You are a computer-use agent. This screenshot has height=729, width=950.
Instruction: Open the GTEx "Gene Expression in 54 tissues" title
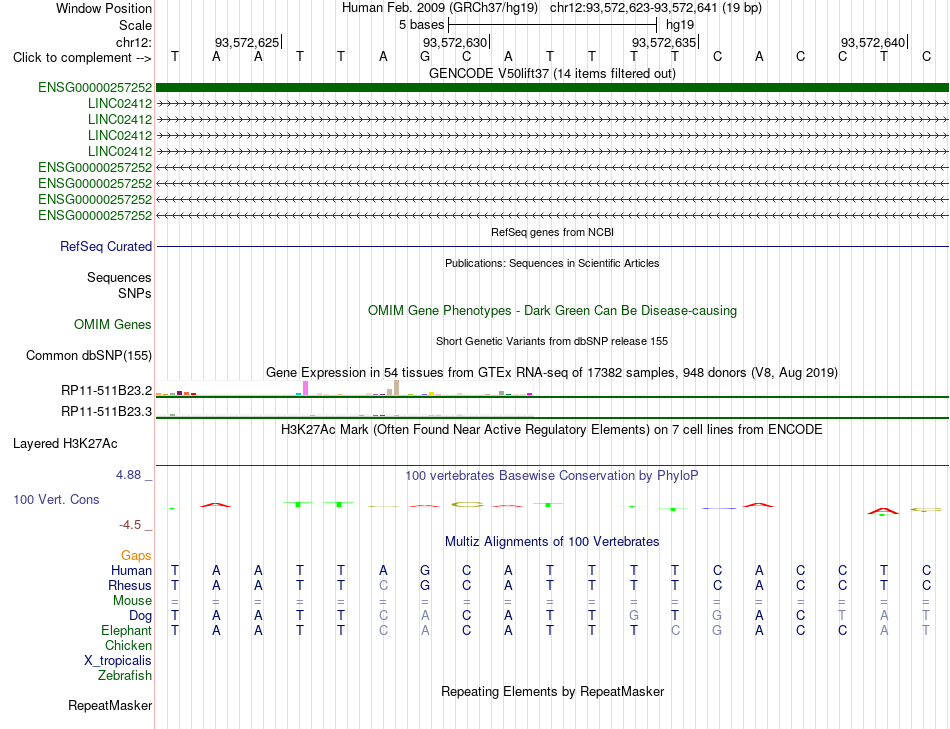pos(552,373)
